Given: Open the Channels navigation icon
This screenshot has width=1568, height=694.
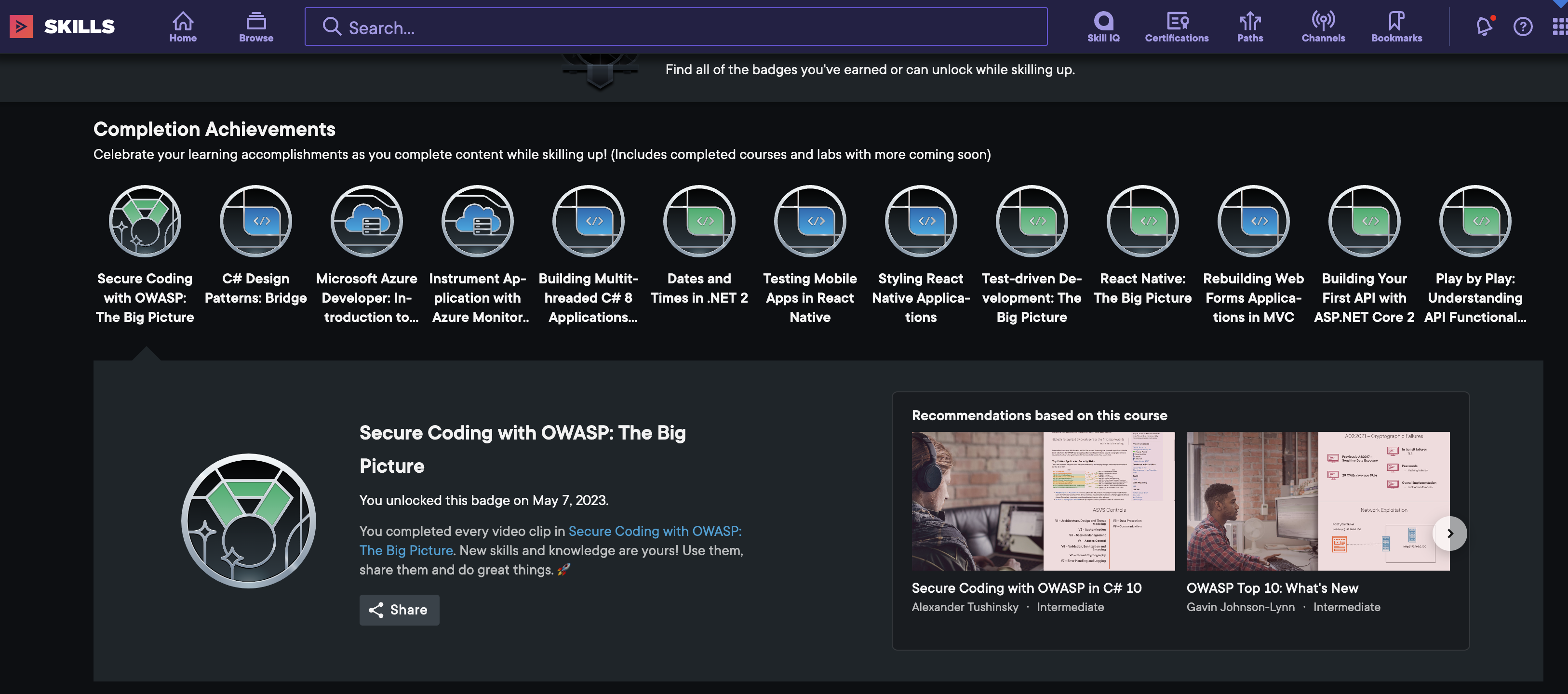Looking at the screenshot, I should point(1323,26).
